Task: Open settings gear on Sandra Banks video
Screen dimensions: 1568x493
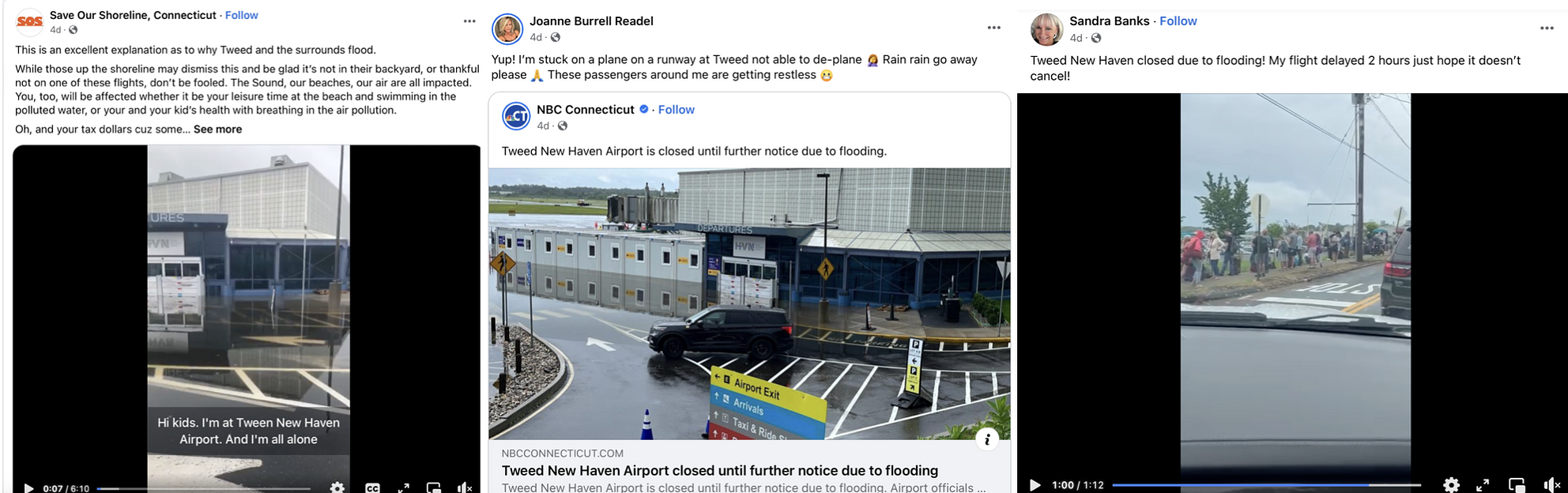Action: tap(1451, 484)
